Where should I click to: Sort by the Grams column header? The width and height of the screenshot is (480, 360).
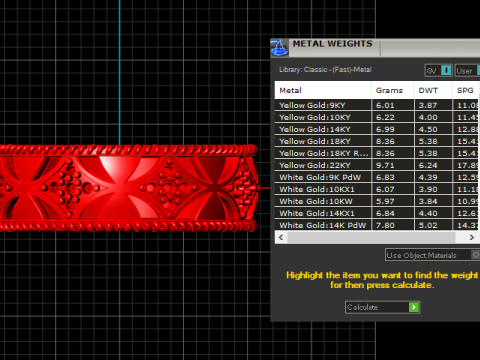pos(393,90)
